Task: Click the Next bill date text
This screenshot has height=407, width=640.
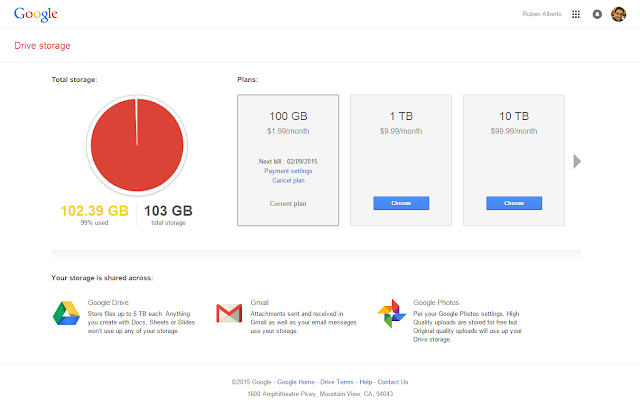Action: point(288,161)
